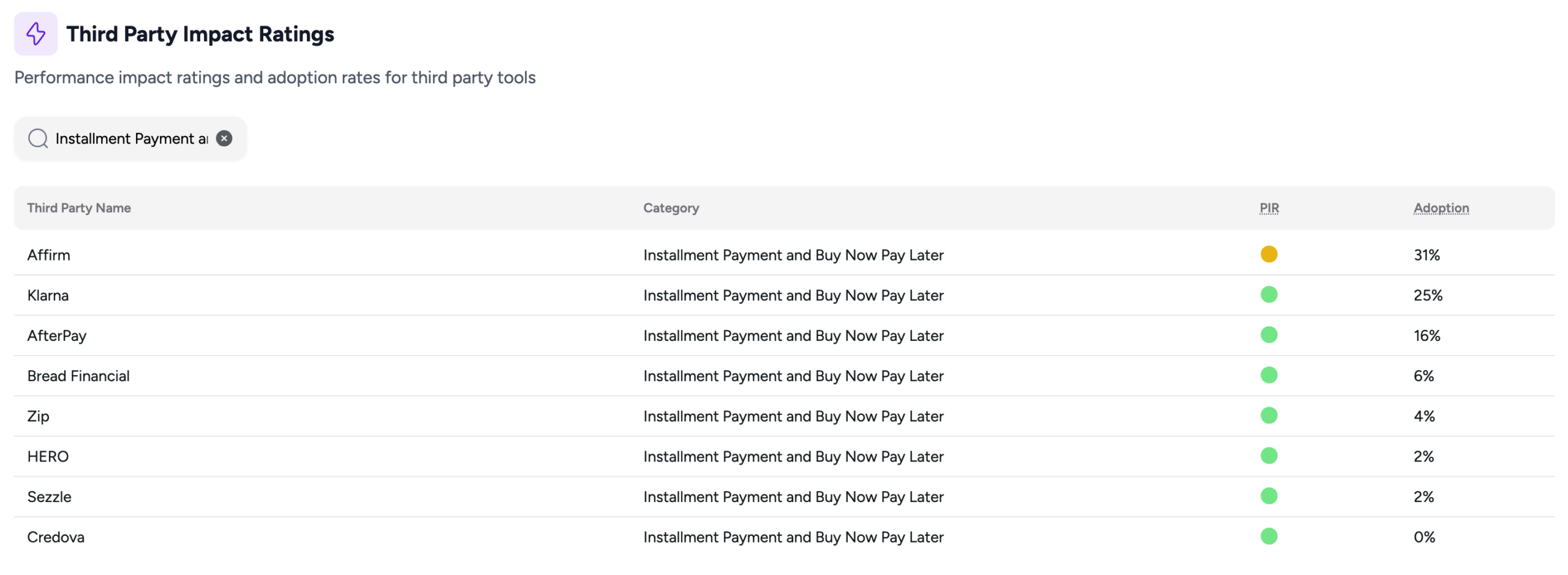Click Sezzle's green PIR indicator dot
The height and width of the screenshot is (575, 1568).
(1268, 496)
